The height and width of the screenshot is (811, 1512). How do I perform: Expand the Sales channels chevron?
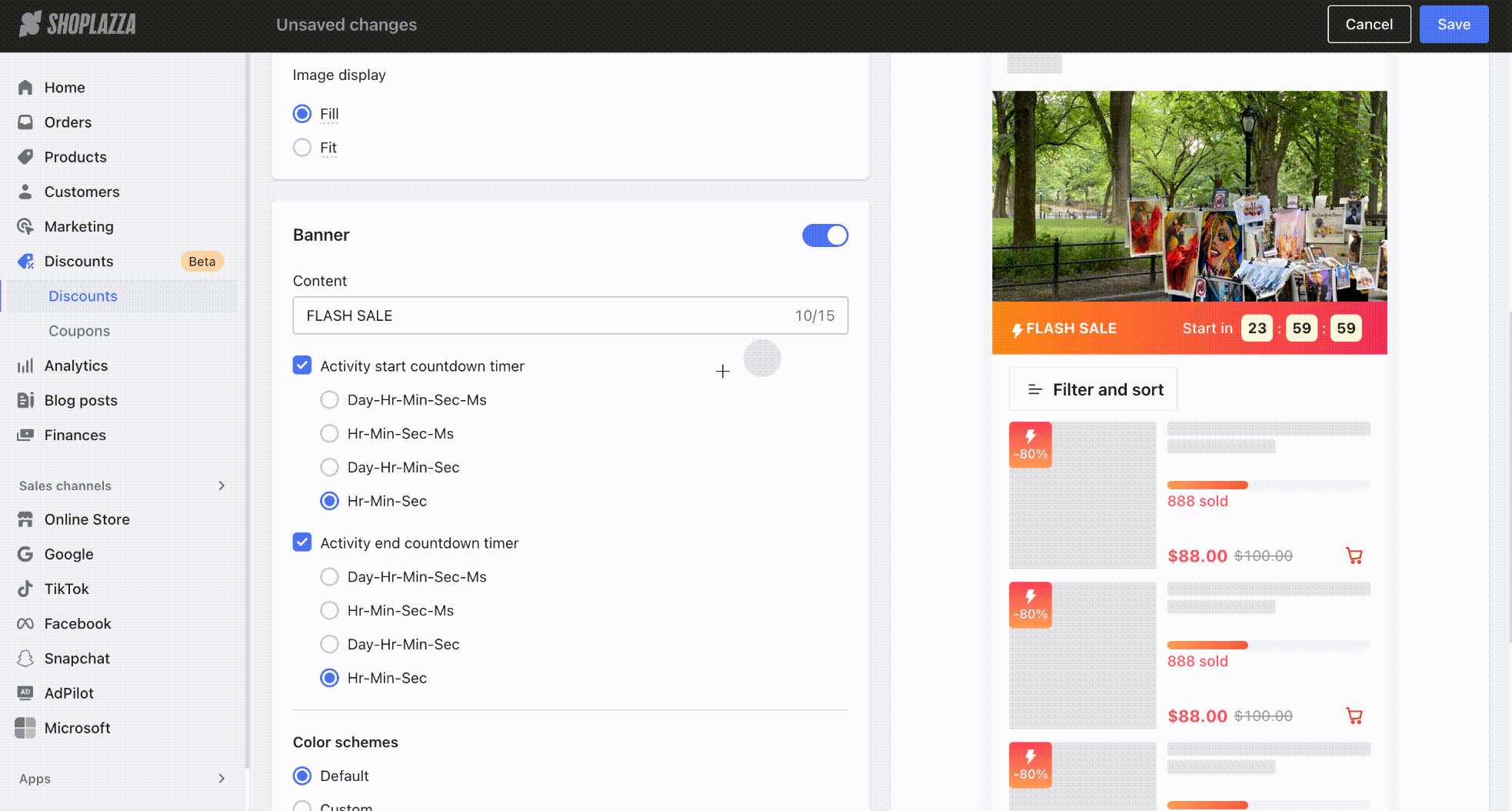pyautogui.click(x=221, y=486)
